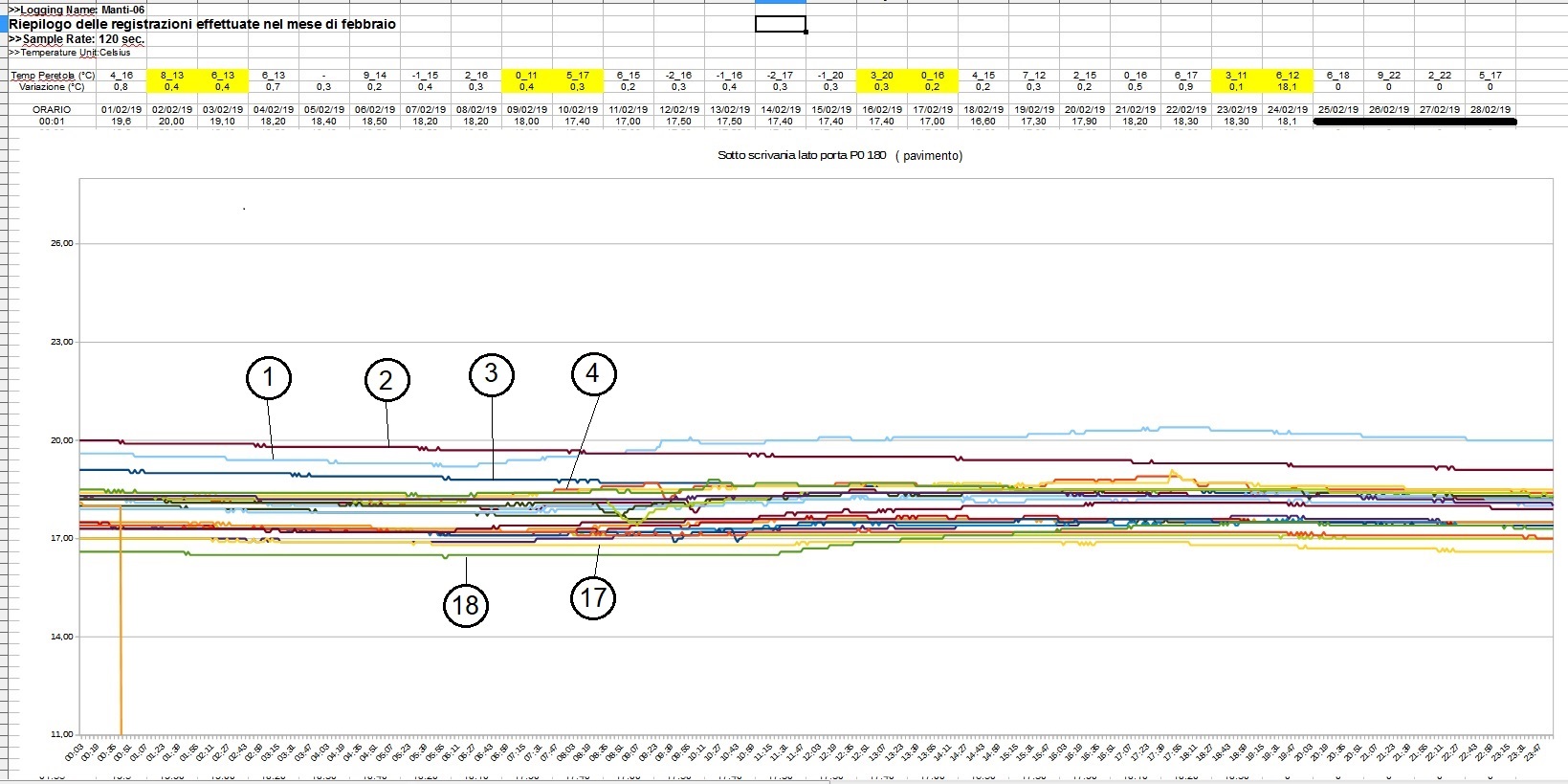Viewport: 1568px width, 784px height.
Task: Click the date cell 14/02/19
Action: click(x=780, y=109)
